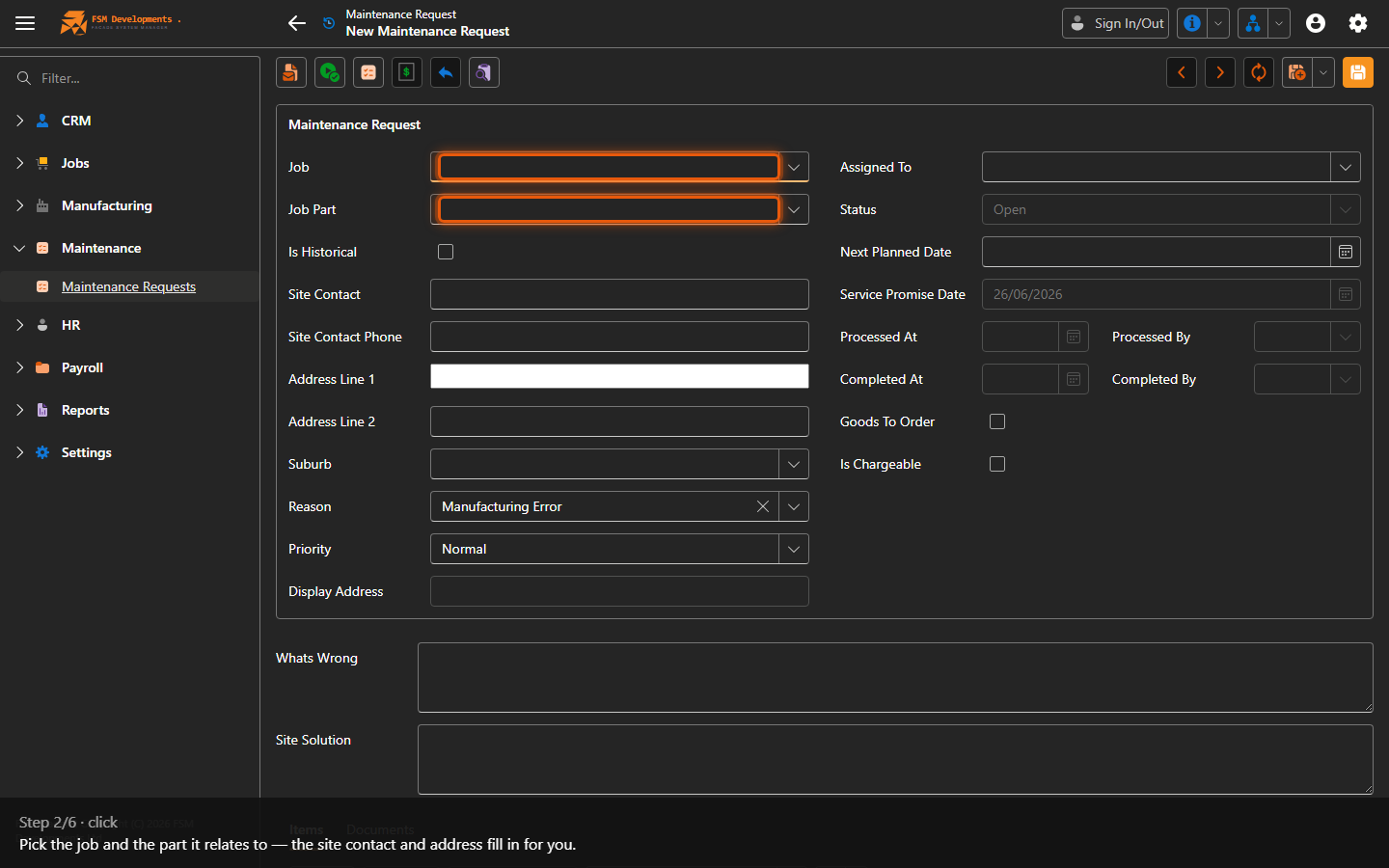Expand the Manufacturing tree chevron

click(19, 205)
